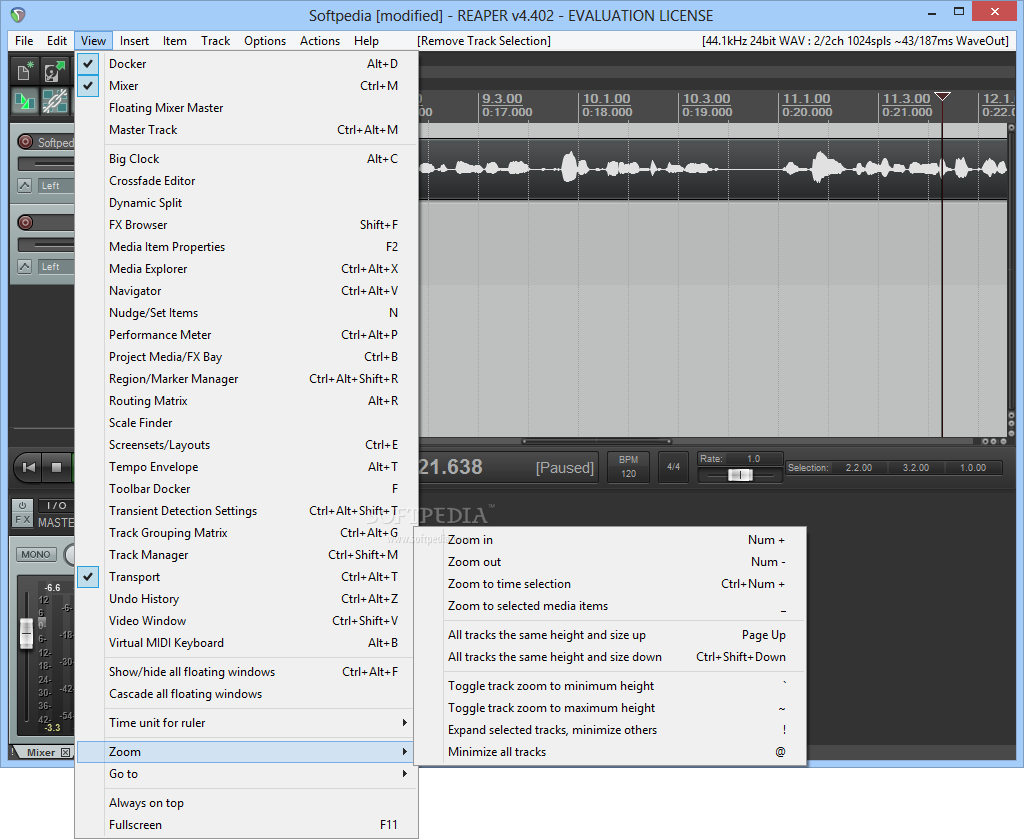
Task: Open the master track FX button
Action: (22, 520)
